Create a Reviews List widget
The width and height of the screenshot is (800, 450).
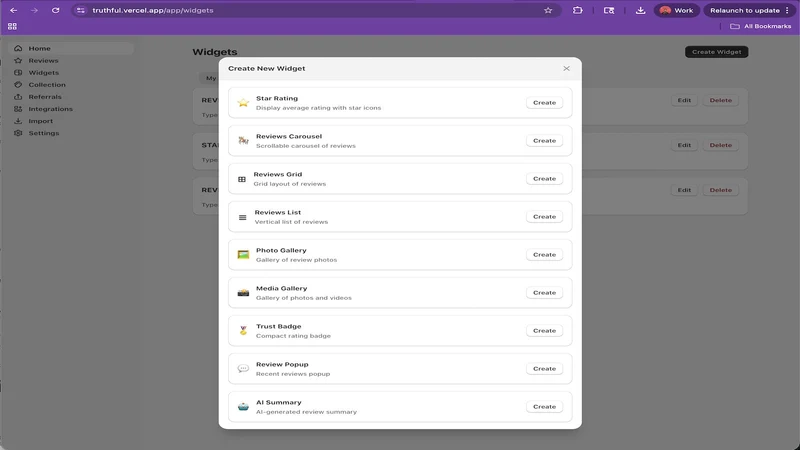pos(544,216)
